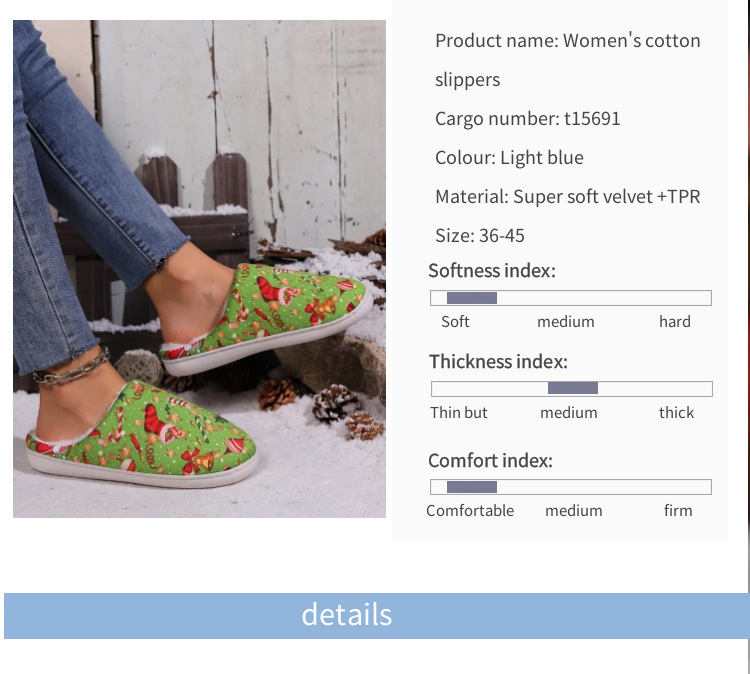Screen dimensions: 750x674
Task: Click the "thick" label under thickness bar
Action: pyautogui.click(x=676, y=413)
